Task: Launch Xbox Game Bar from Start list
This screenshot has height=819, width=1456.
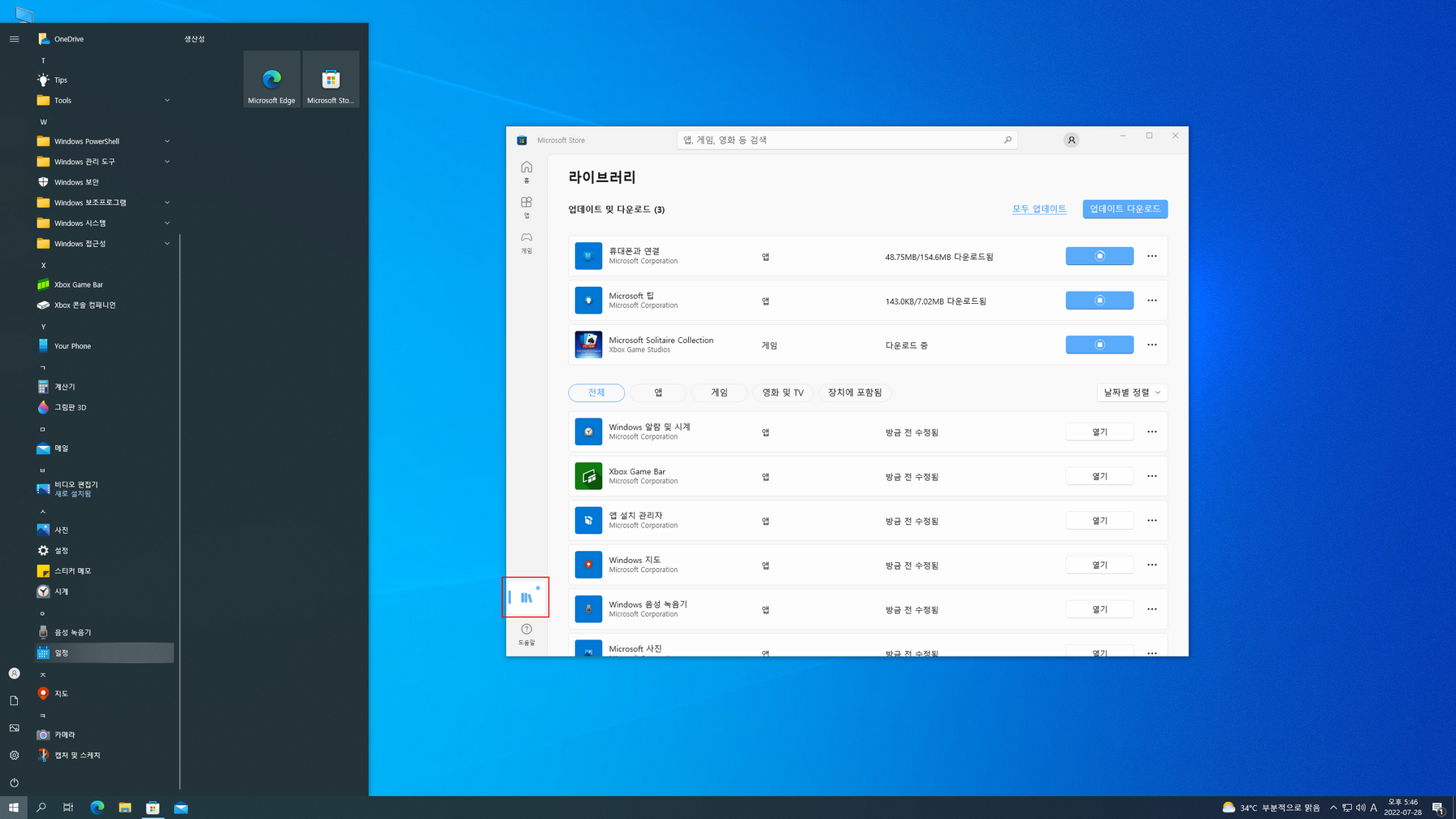Action: point(104,284)
